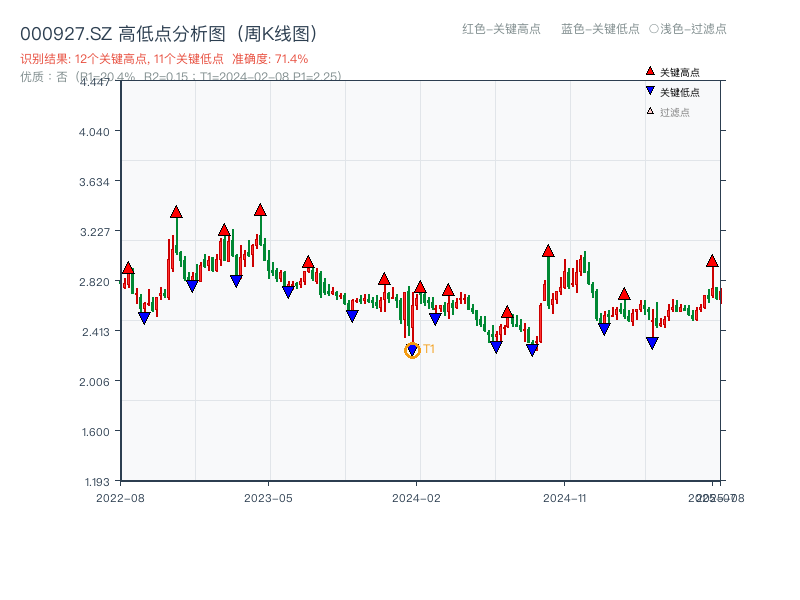This screenshot has width=800, height=600.
Task: Click the rightmost blue key-low triangle on the chart
Action: 652,343
